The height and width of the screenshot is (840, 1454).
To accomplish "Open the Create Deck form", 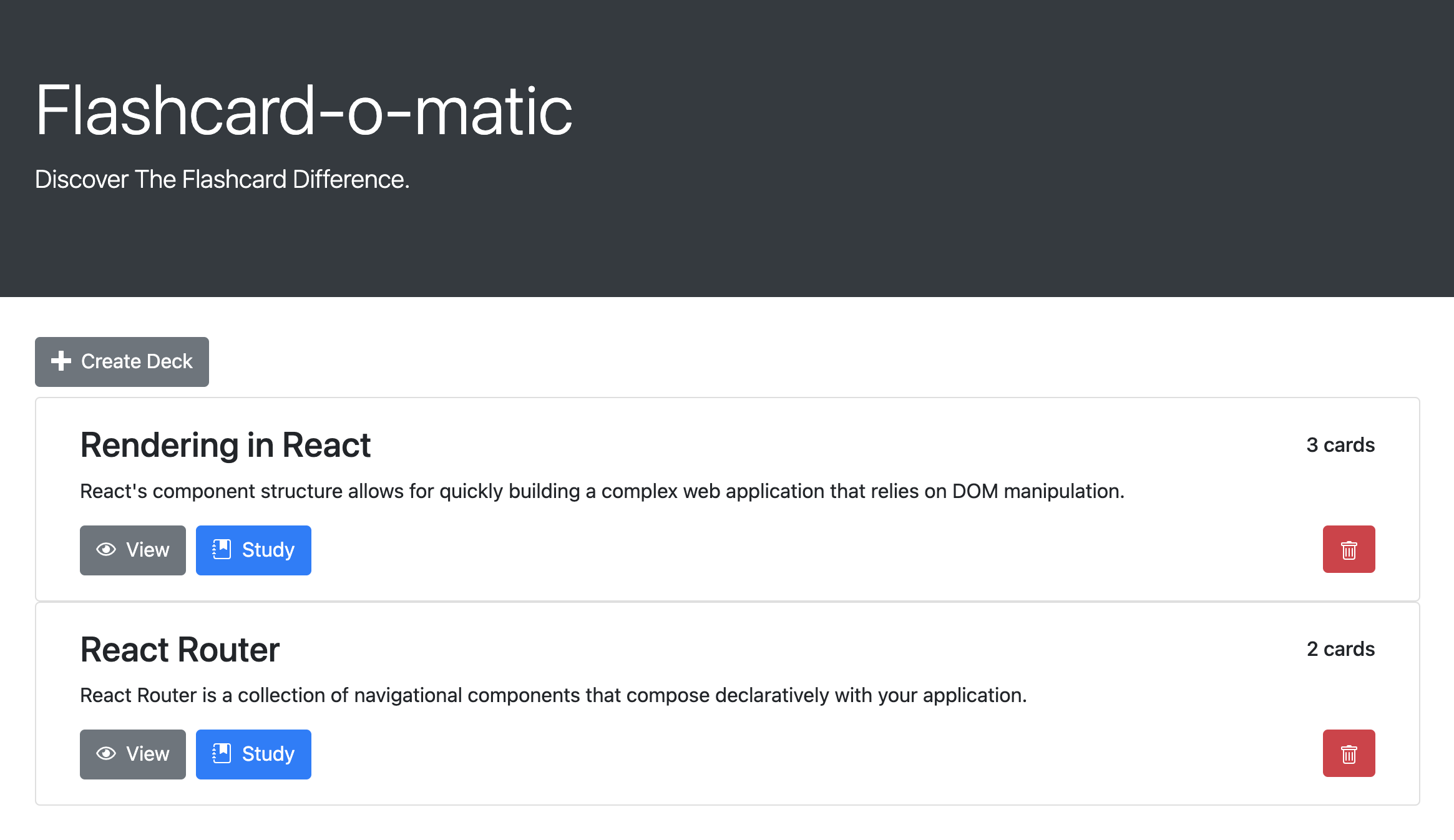I will pos(122,361).
